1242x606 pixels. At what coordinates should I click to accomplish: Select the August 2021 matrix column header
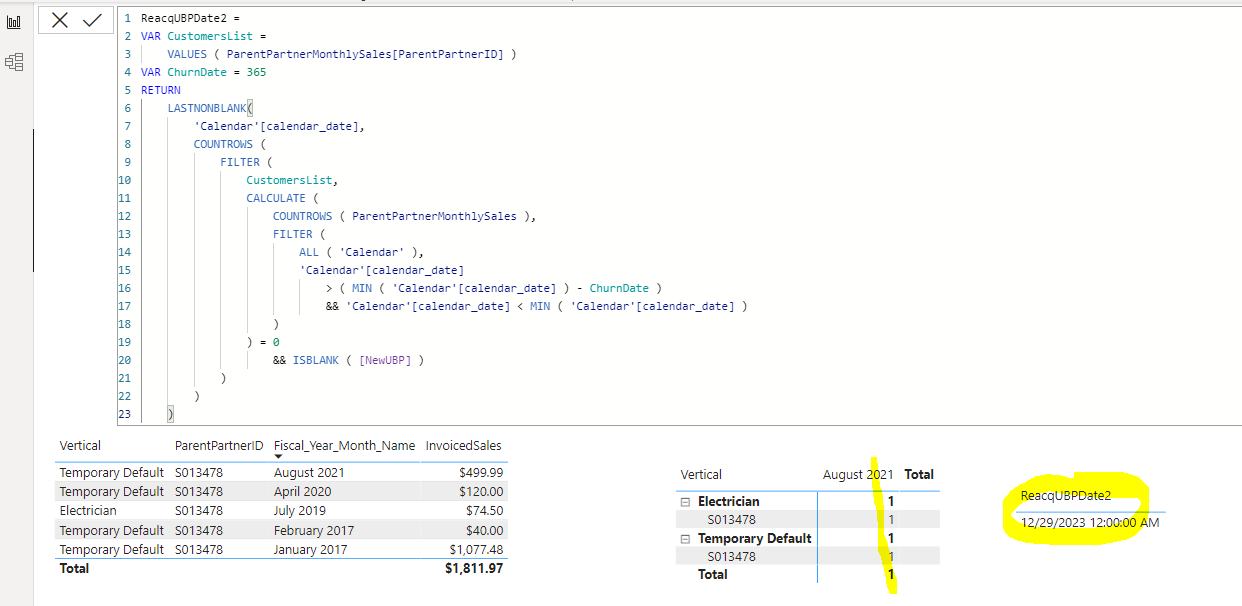pos(858,475)
